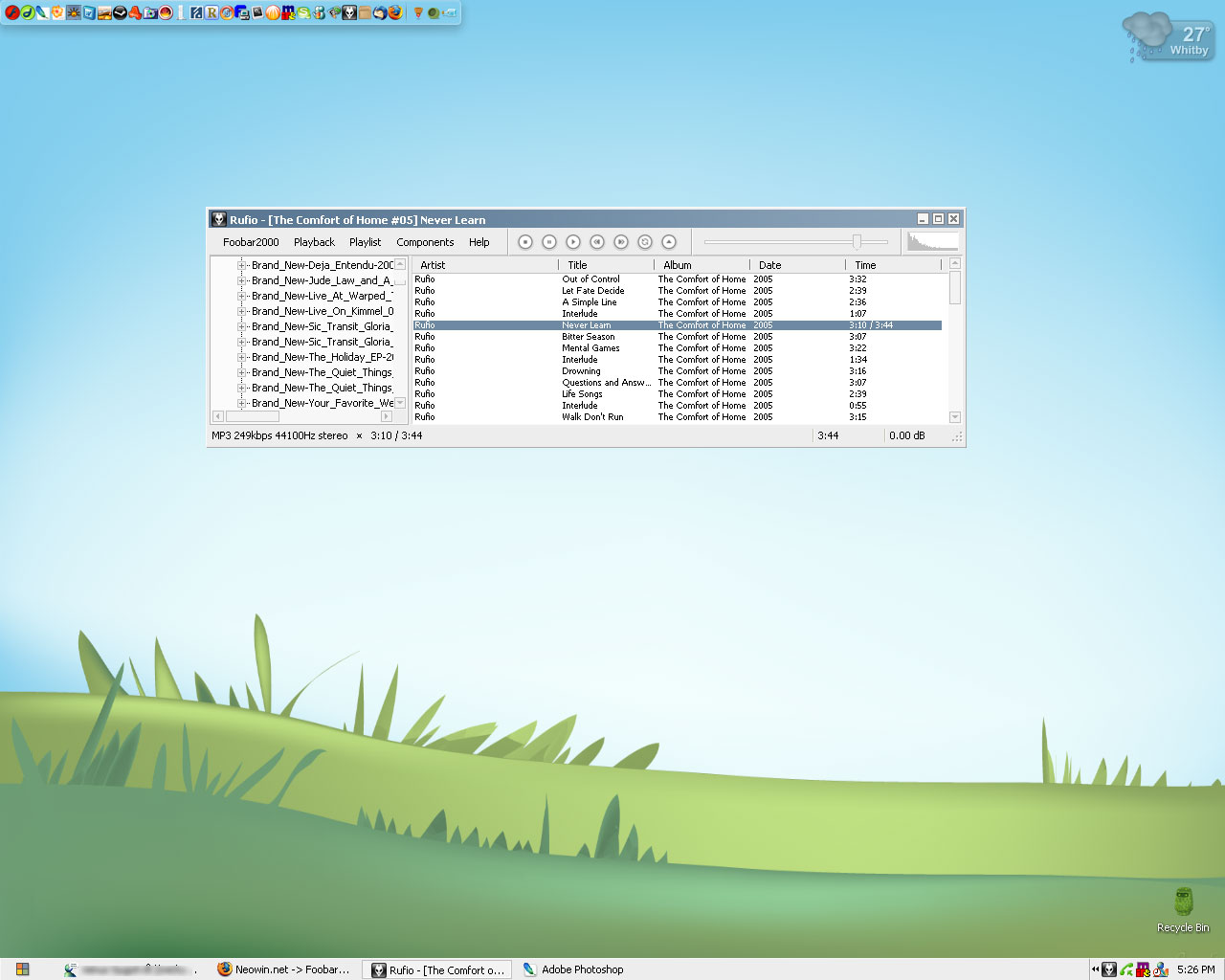Open the Components menu
The width and height of the screenshot is (1225, 980).
pos(425,242)
